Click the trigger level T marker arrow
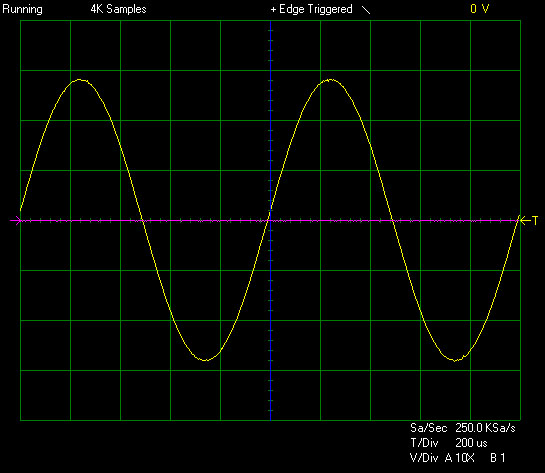Image resolution: width=545 pixels, height=473 pixels. (x=529, y=220)
